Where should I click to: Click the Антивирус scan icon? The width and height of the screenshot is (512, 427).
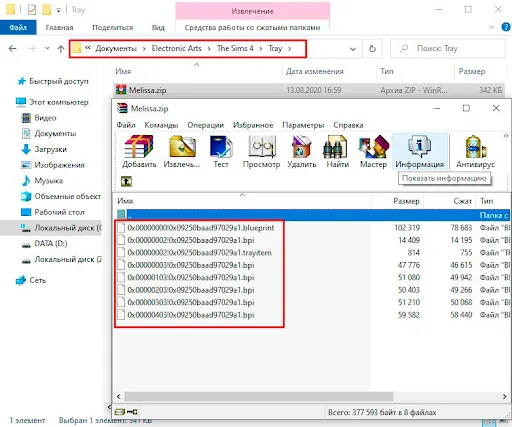click(x=476, y=151)
